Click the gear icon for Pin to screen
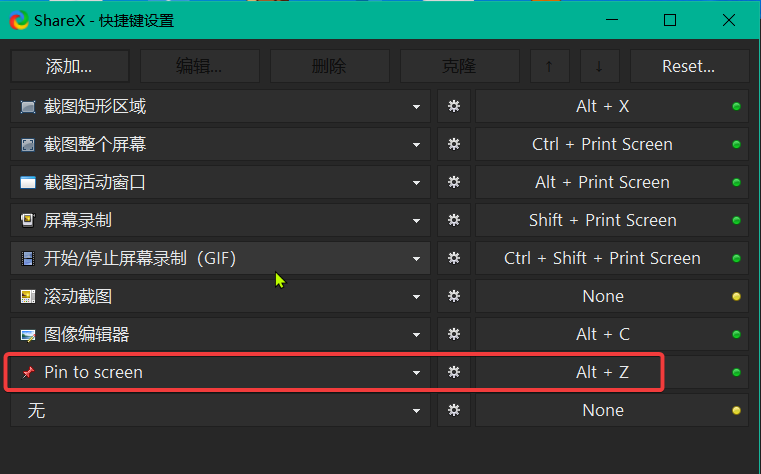The height and width of the screenshot is (474, 761). pos(454,372)
